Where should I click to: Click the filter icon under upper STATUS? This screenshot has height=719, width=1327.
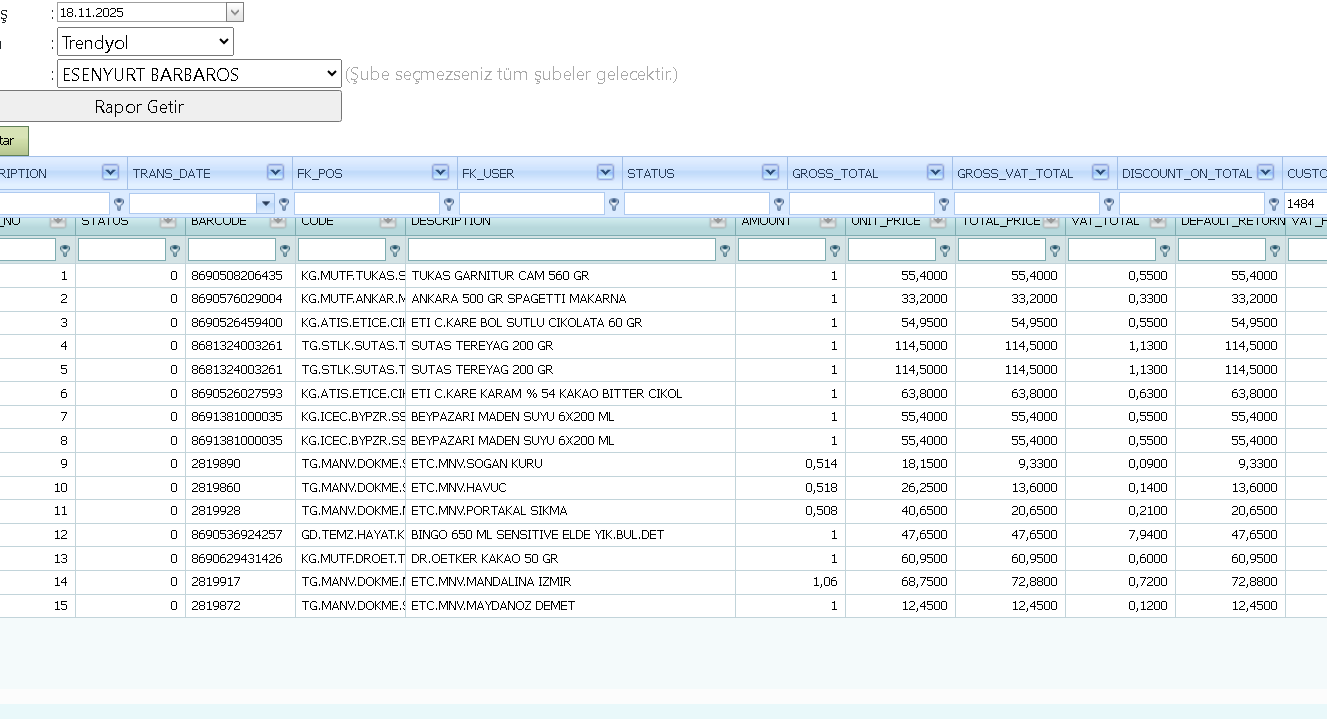pos(778,204)
